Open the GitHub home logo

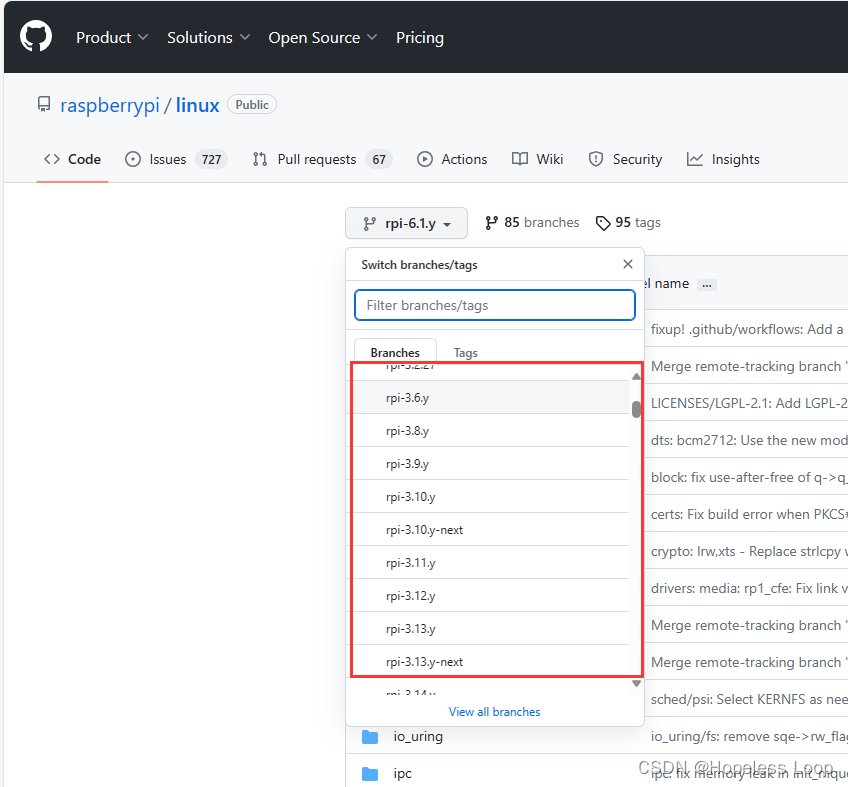tap(36, 37)
